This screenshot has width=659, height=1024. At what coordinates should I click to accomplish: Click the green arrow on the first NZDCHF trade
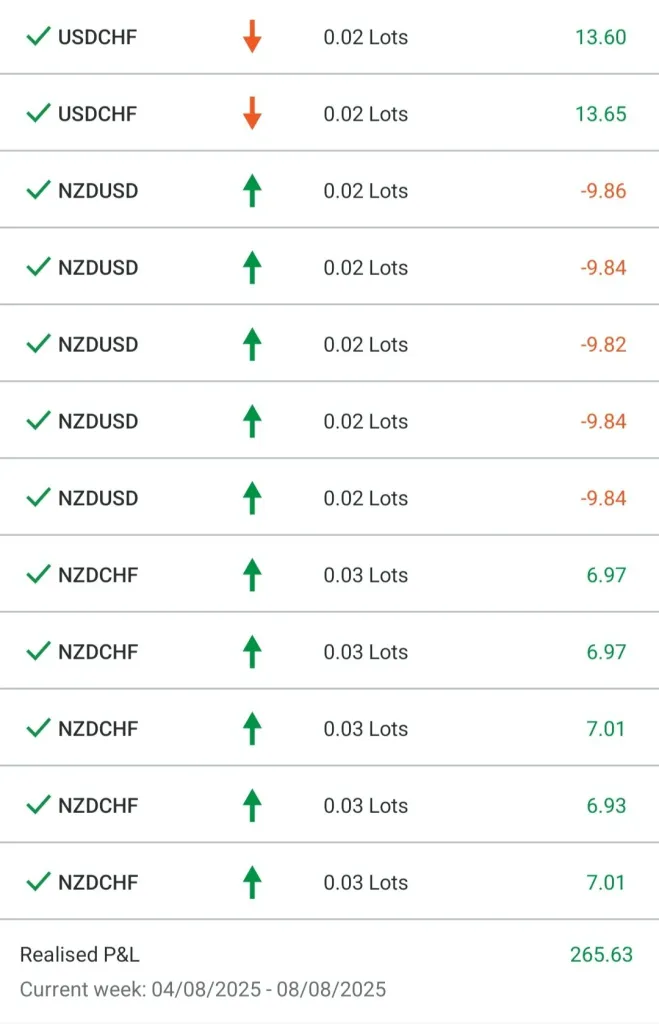252,575
